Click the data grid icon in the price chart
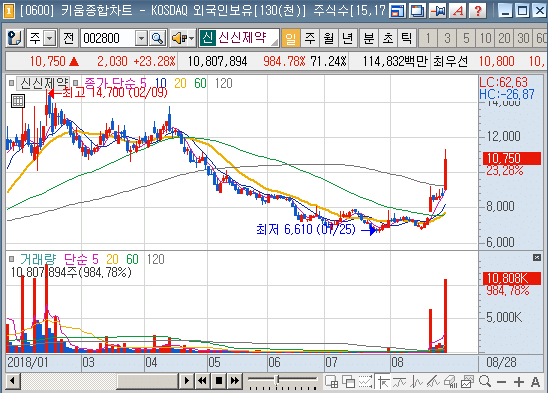Screen dimensions: 548x393 tap(17, 101)
